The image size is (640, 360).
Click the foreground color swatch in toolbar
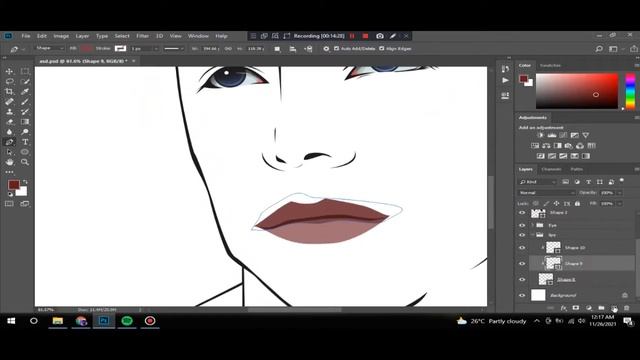pos(13,184)
